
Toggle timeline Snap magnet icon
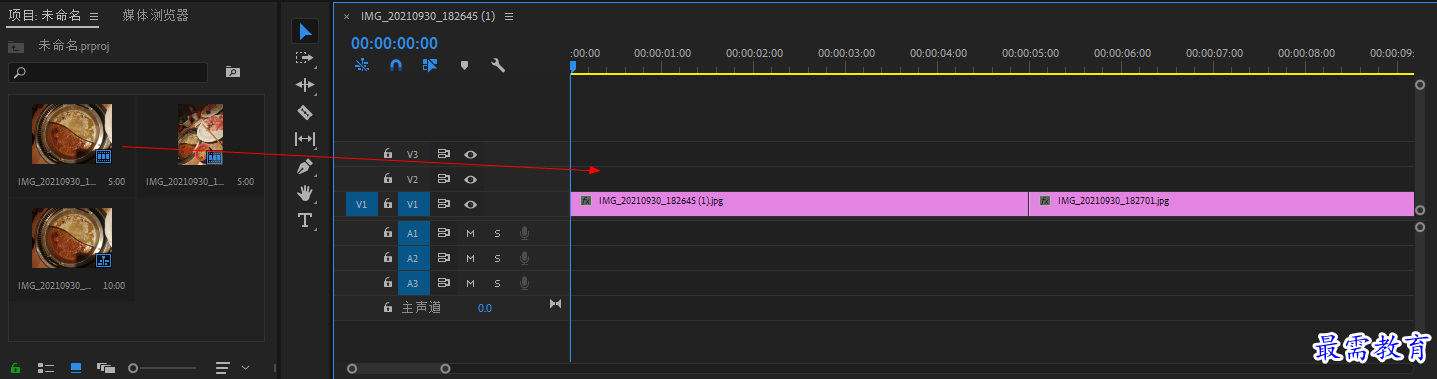click(396, 65)
